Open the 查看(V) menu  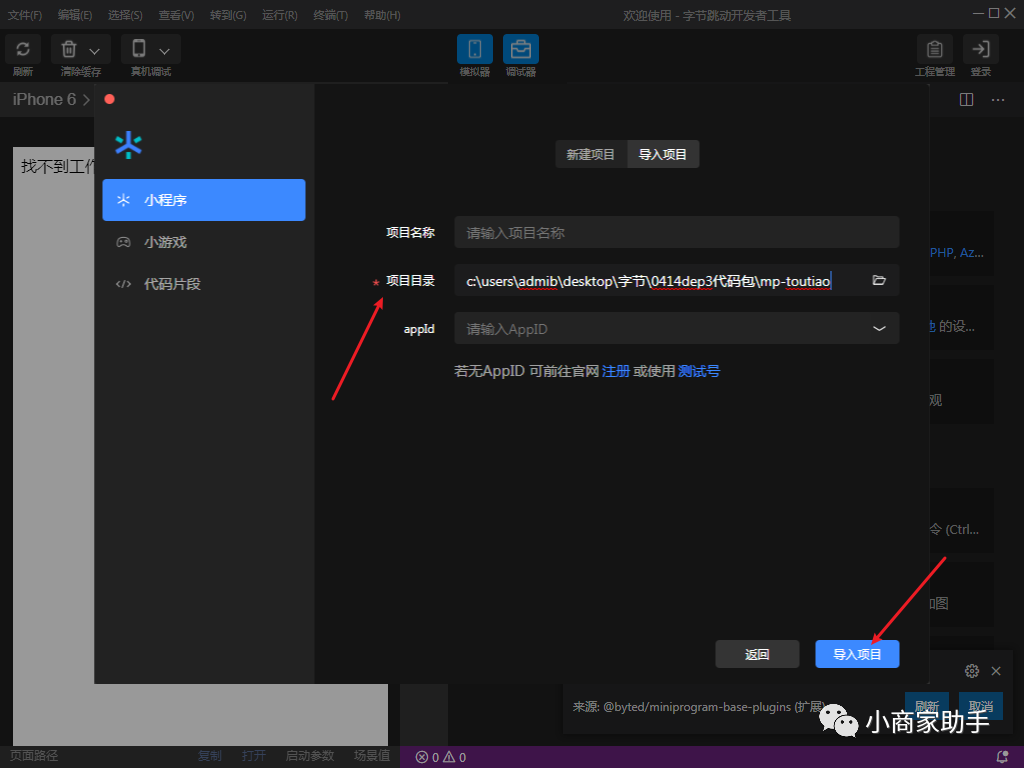pyautogui.click(x=176, y=14)
